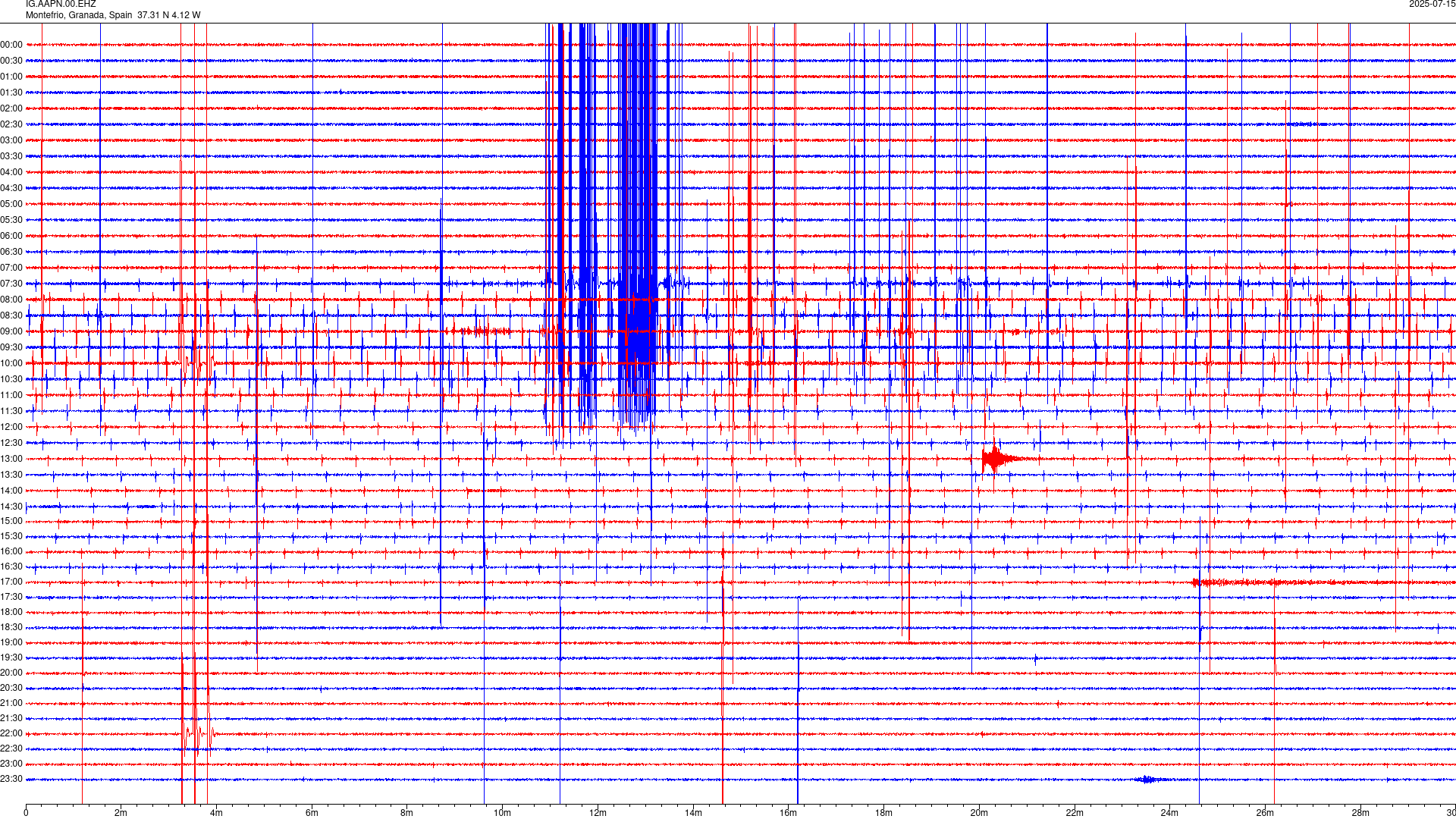1456x819 pixels.
Task: Select the 03:00 time row label
Action: tap(11, 140)
